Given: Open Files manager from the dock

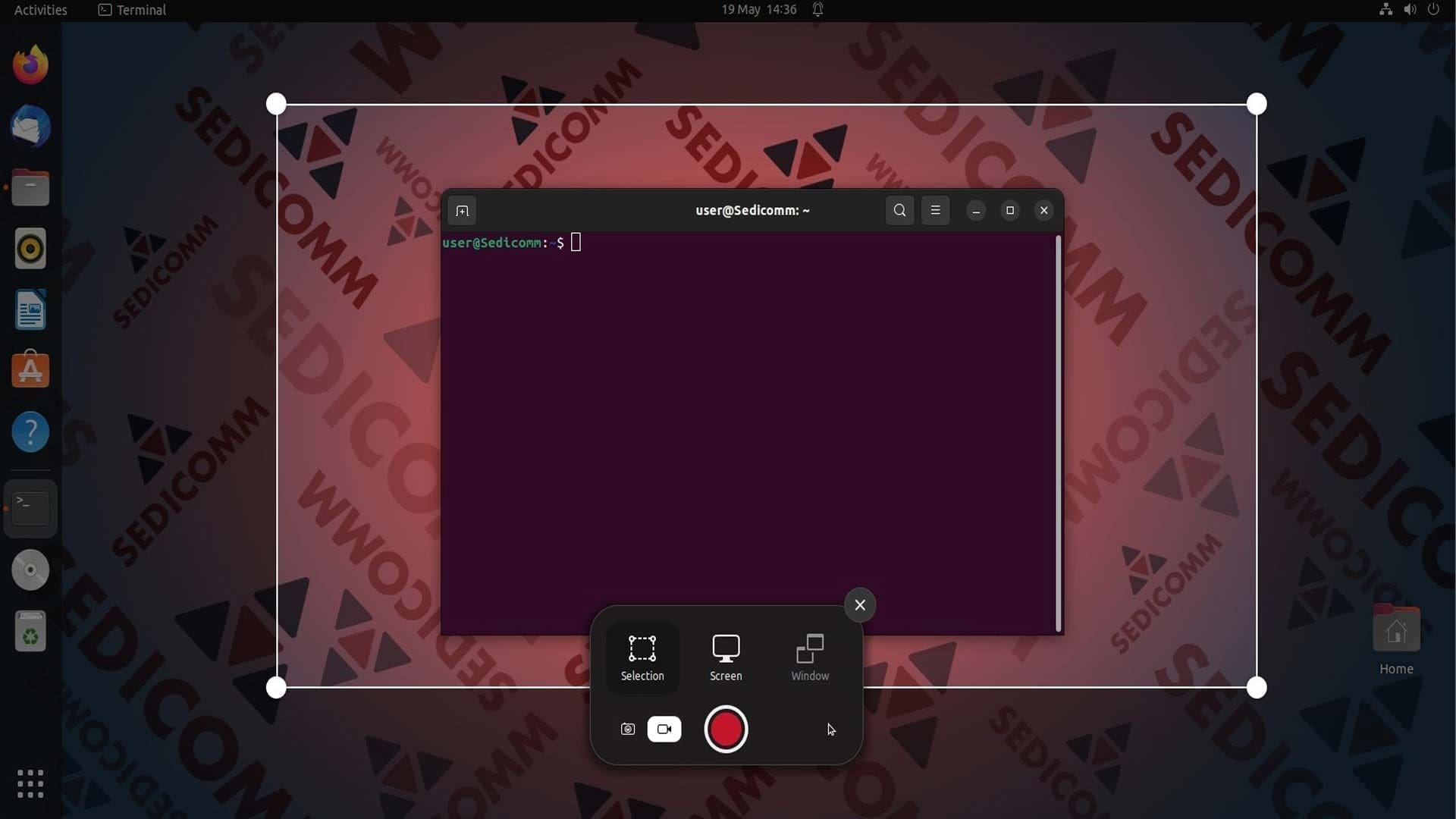Looking at the screenshot, I should click(30, 187).
